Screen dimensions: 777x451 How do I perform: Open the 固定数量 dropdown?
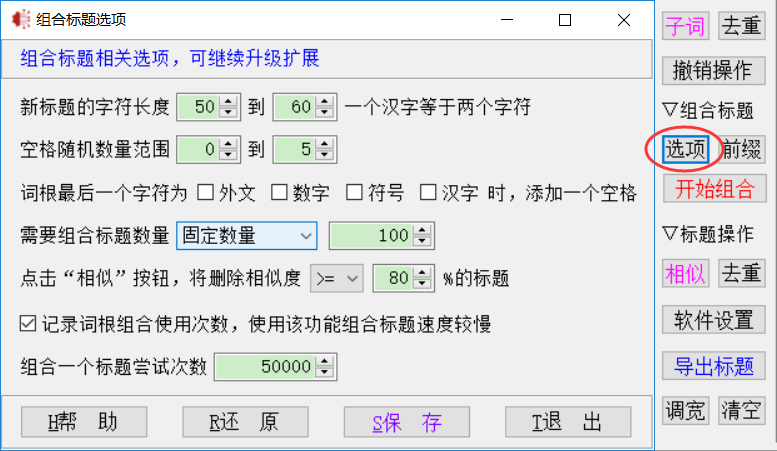[246, 236]
